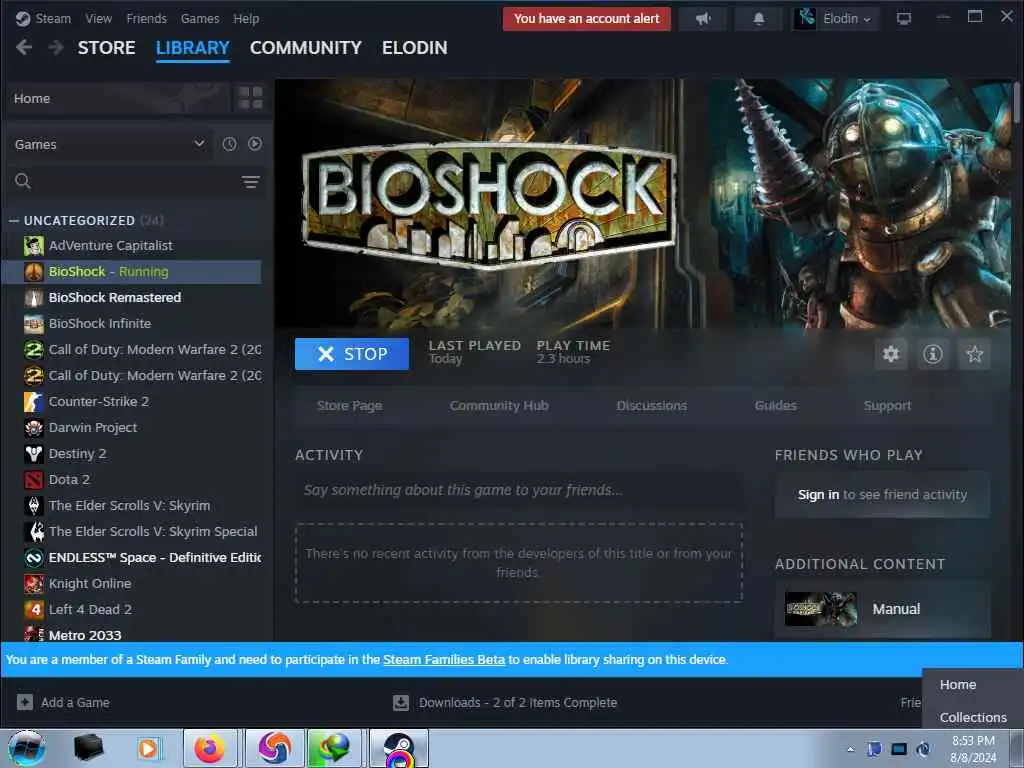Open the Help menu
Screen dimensions: 1024x768
click(x=246, y=19)
